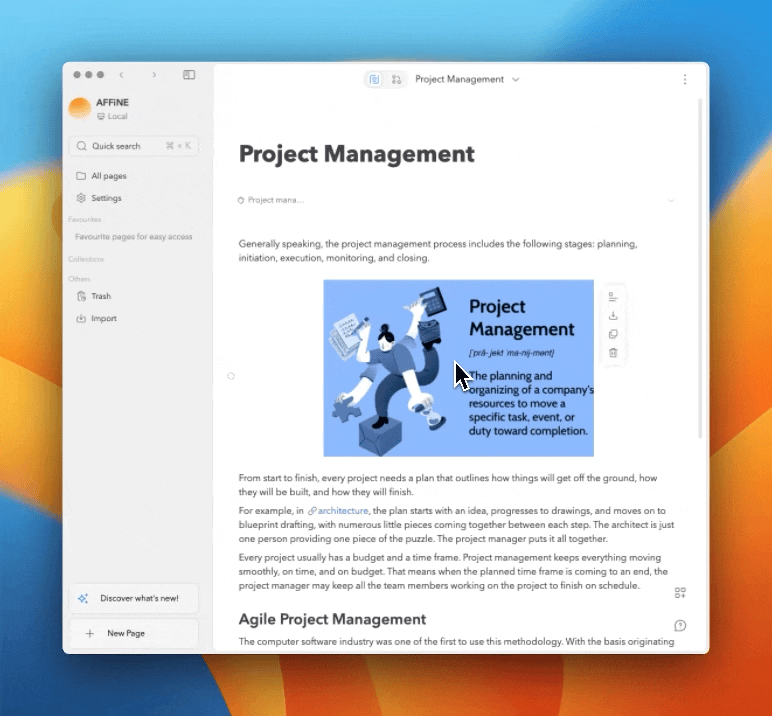
Task: Click the Agile Project Management heading
Action: (332, 619)
